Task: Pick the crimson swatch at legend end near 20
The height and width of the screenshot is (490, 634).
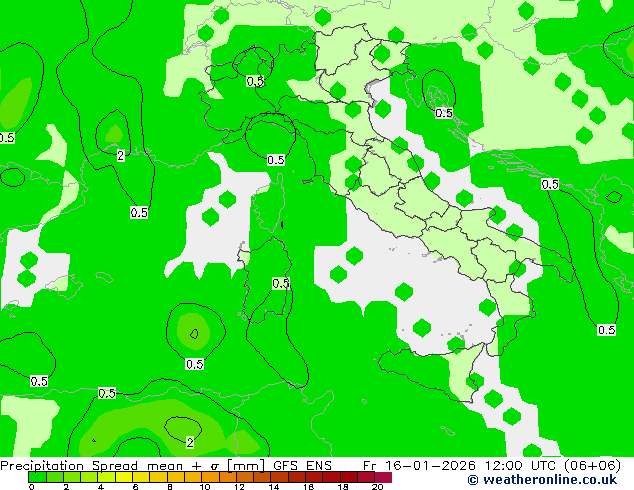Action: pyautogui.click(x=383, y=477)
